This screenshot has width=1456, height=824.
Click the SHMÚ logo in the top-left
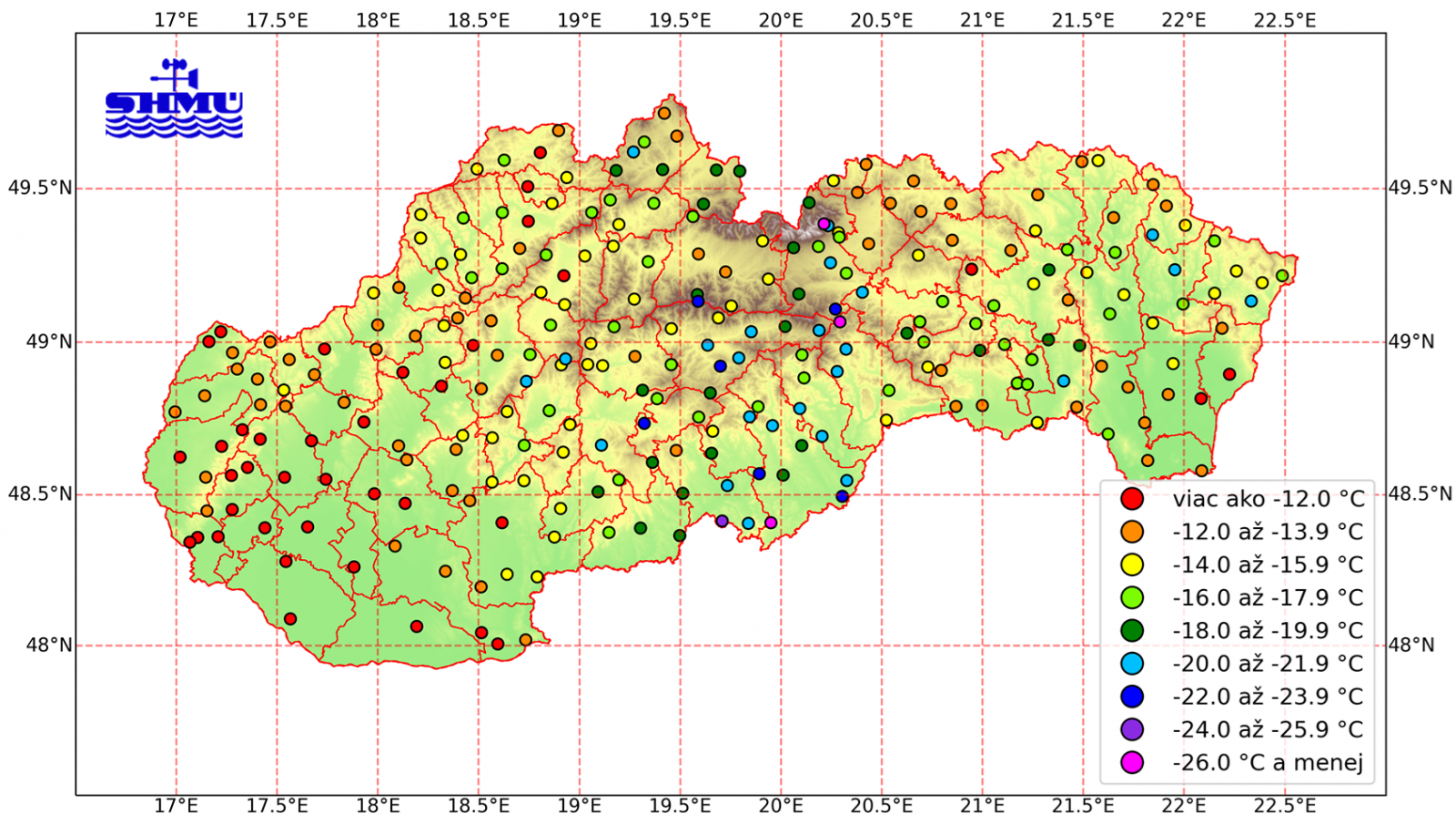click(x=174, y=99)
